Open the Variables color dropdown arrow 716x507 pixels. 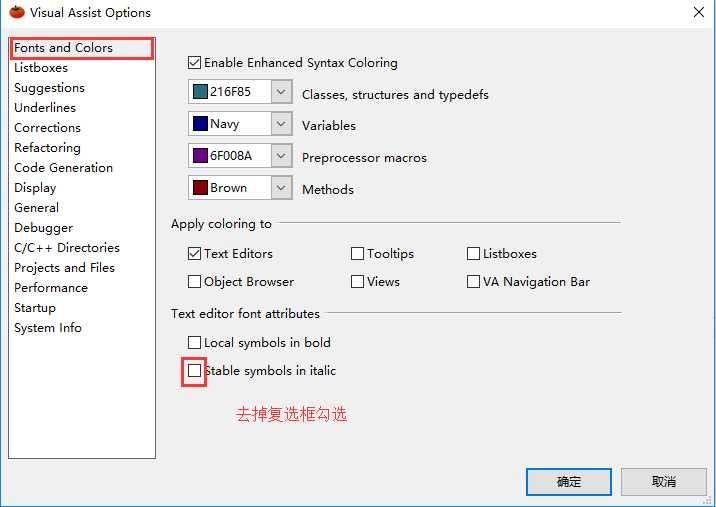click(x=281, y=124)
